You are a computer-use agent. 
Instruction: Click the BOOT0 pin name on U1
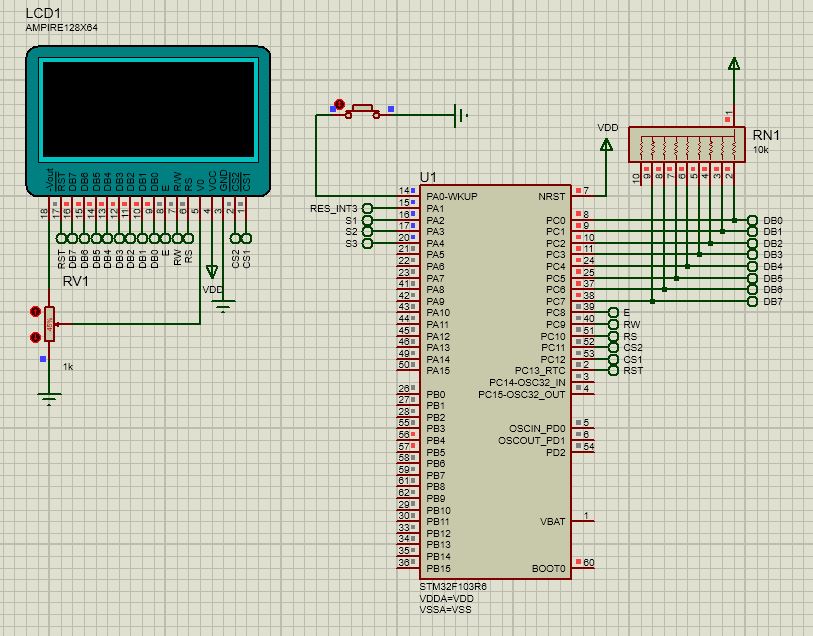coord(549,569)
